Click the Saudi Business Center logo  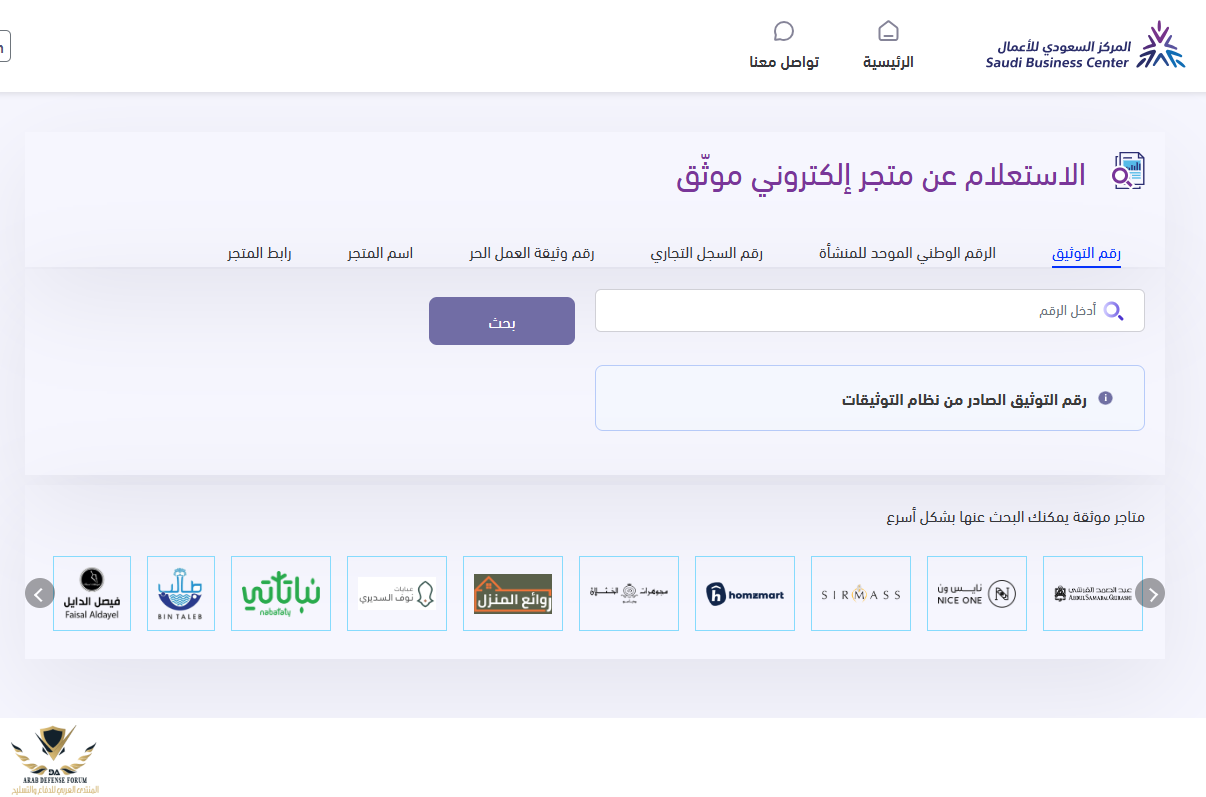click(x=1085, y=46)
